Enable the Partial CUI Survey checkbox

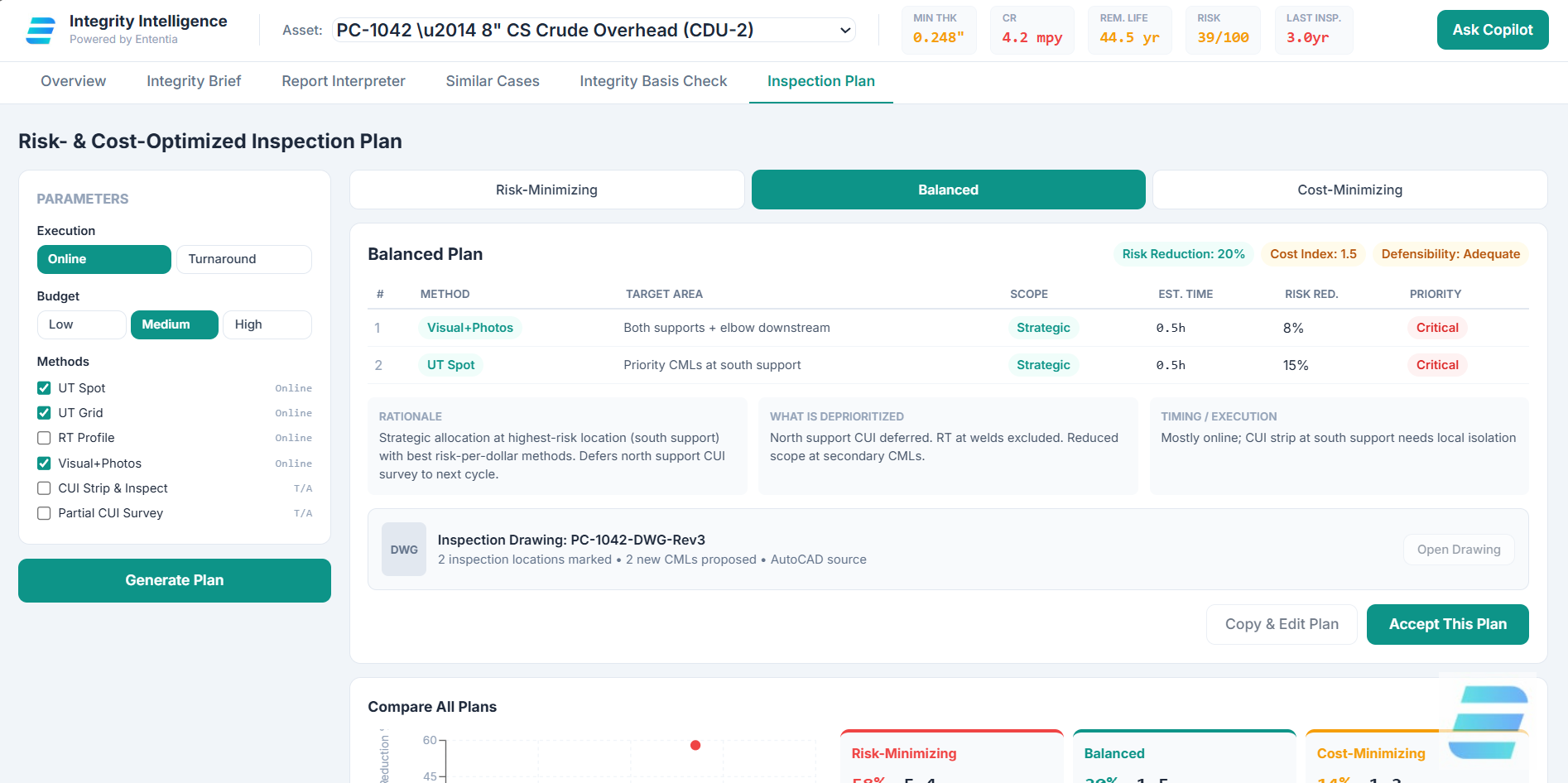pyautogui.click(x=44, y=513)
